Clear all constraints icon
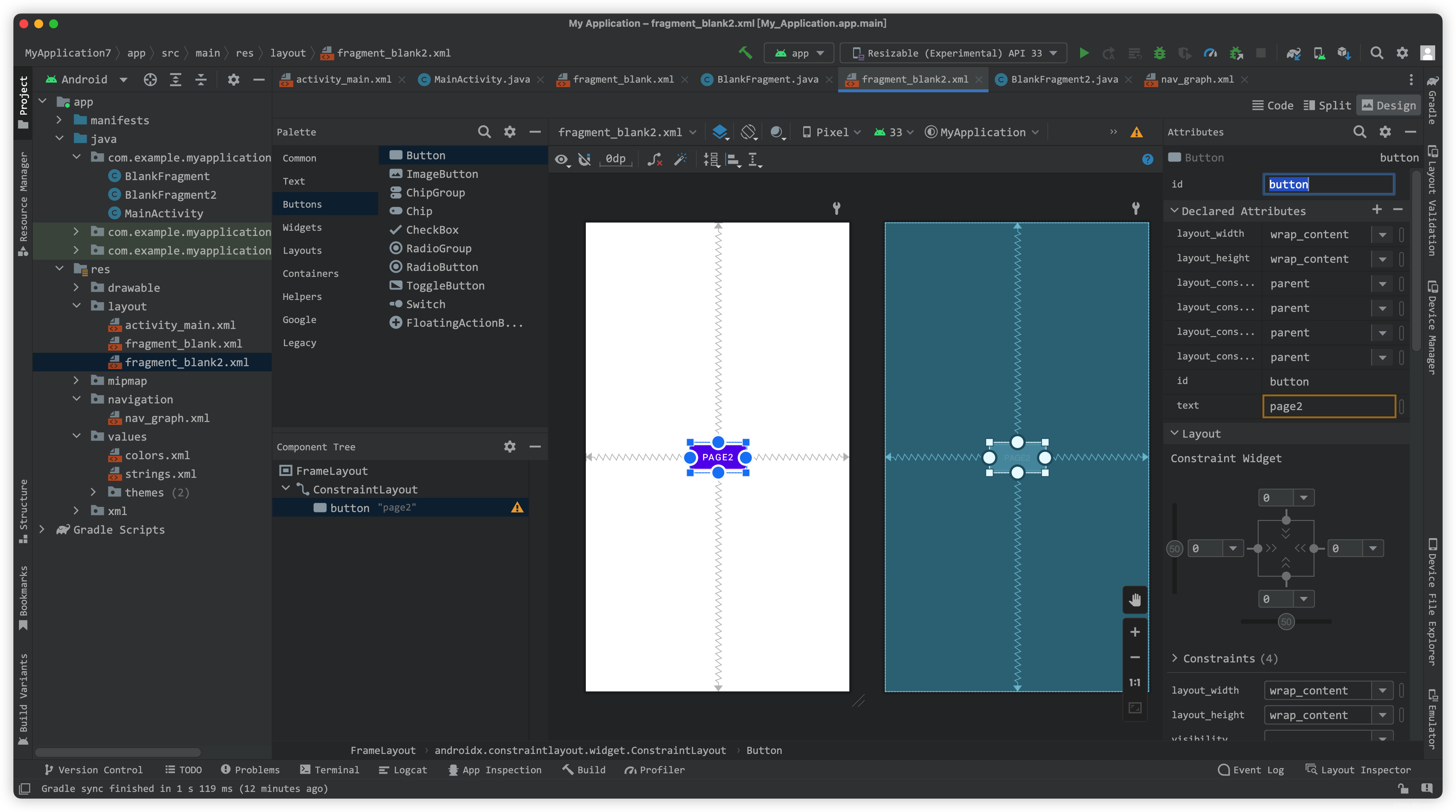This screenshot has width=1456, height=812. [655, 160]
